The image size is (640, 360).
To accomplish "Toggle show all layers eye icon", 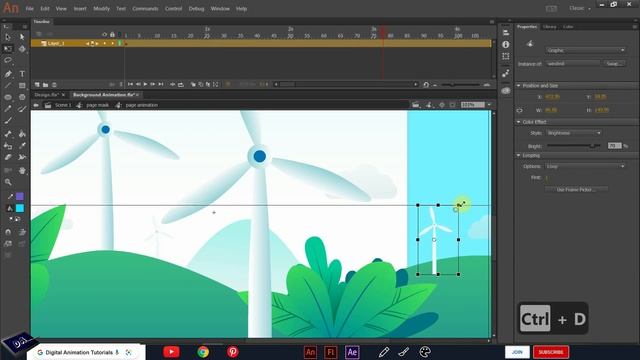I will click(x=104, y=35).
